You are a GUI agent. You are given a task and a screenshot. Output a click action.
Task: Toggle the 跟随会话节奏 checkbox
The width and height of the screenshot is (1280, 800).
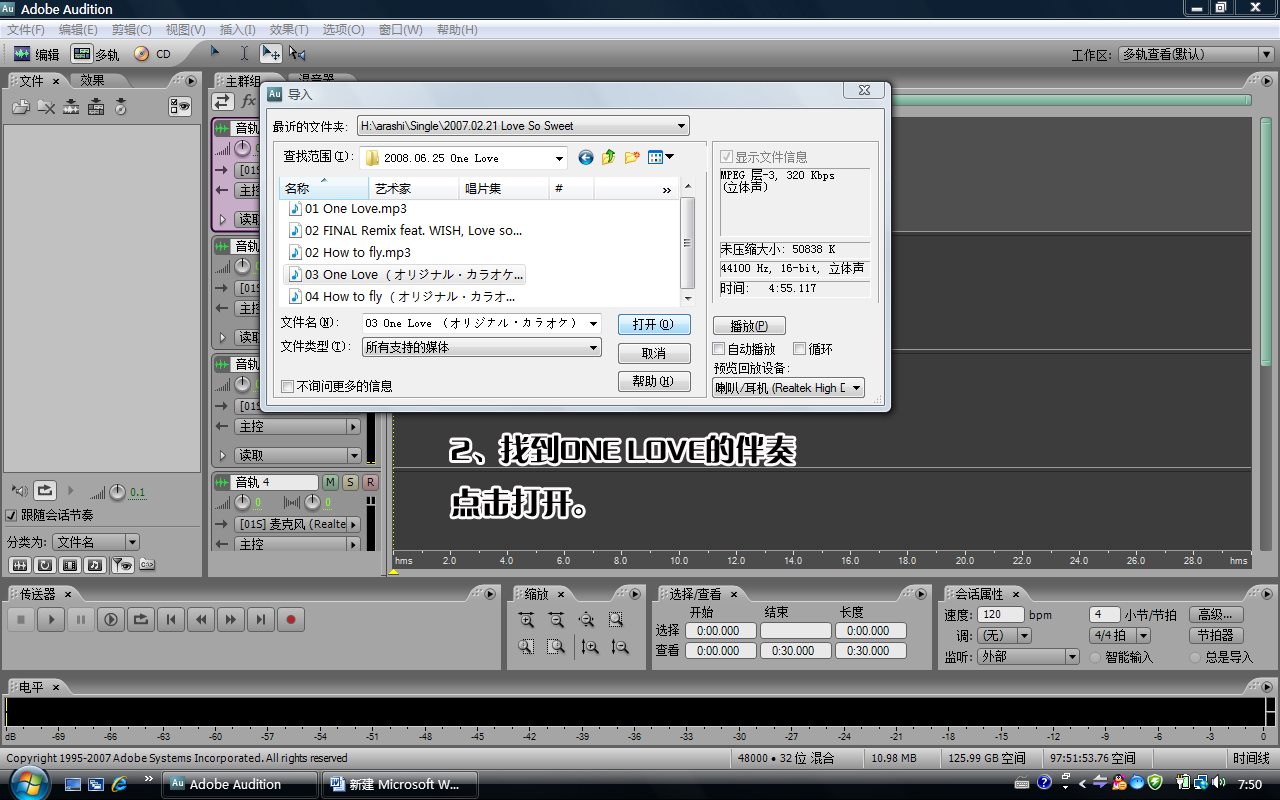coord(11,516)
